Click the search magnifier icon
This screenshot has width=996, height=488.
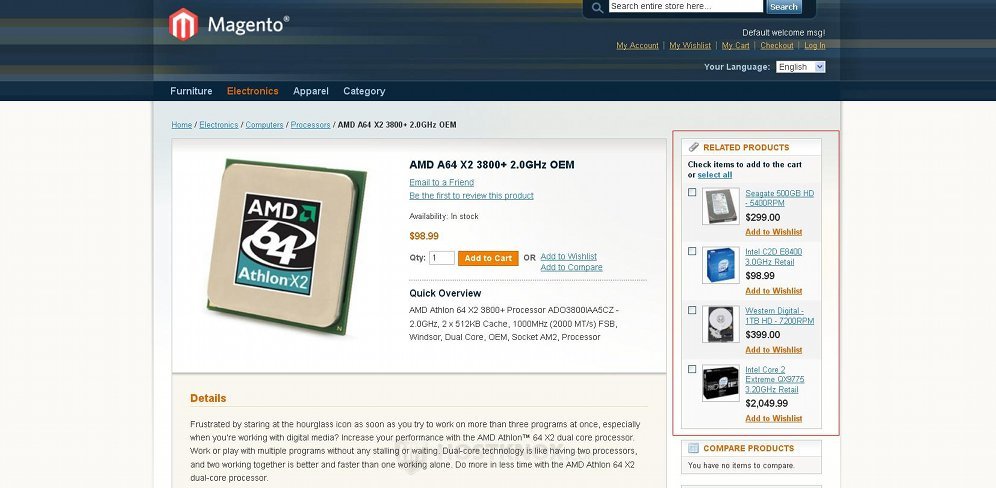tap(597, 7)
